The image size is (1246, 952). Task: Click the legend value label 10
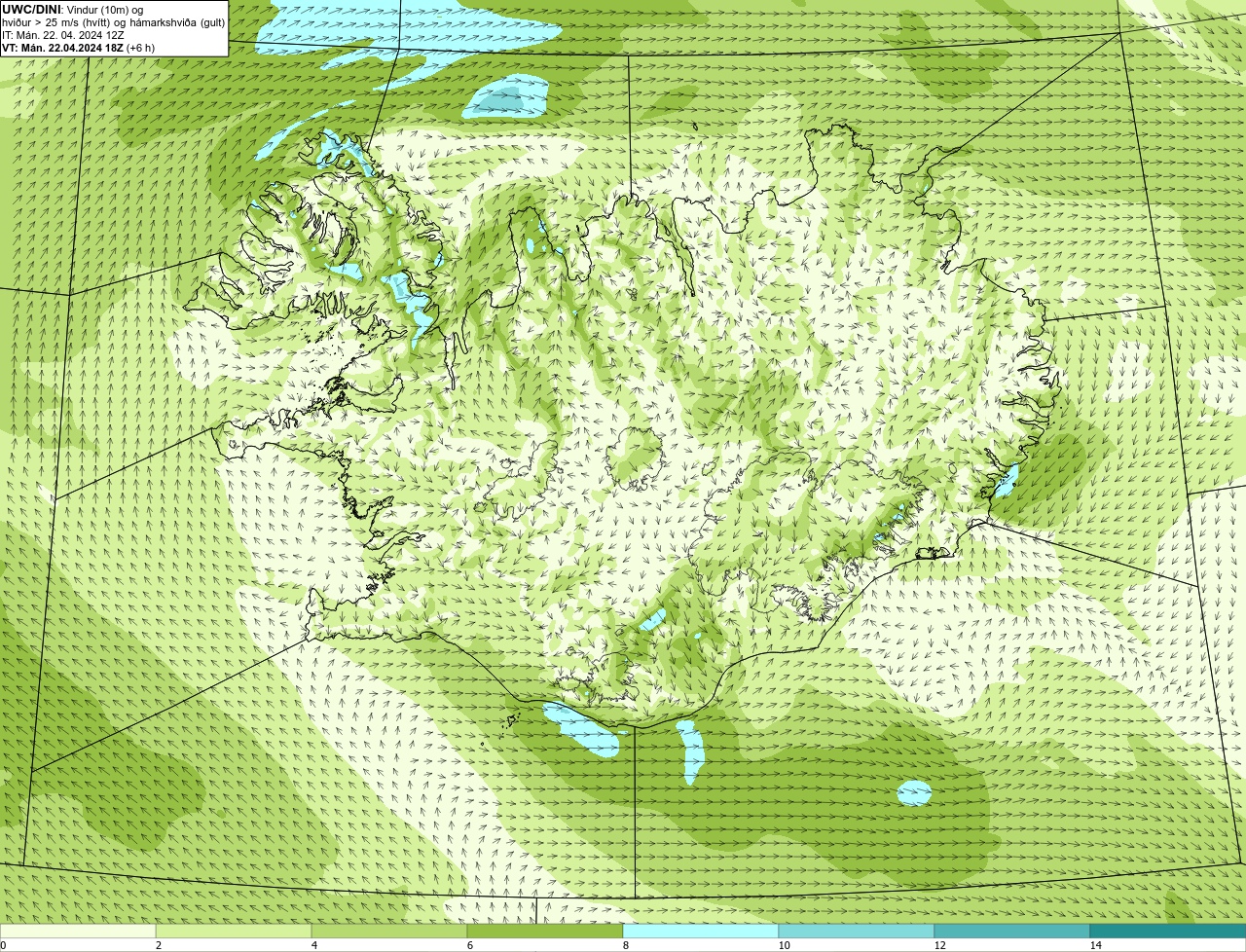(x=784, y=945)
